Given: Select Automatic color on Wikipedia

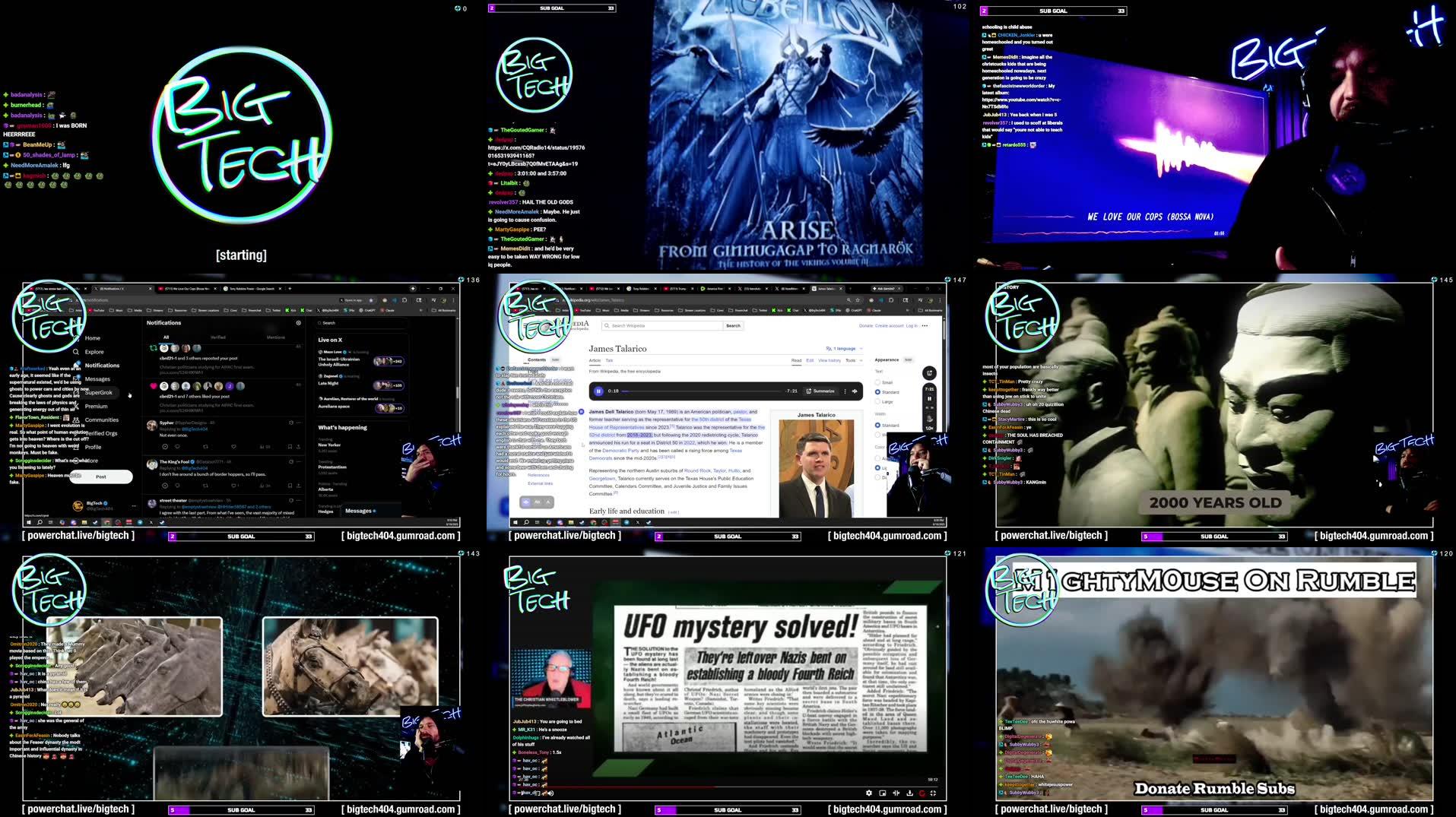Looking at the screenshot, I should pyautogui.click(x=877, y=458).
